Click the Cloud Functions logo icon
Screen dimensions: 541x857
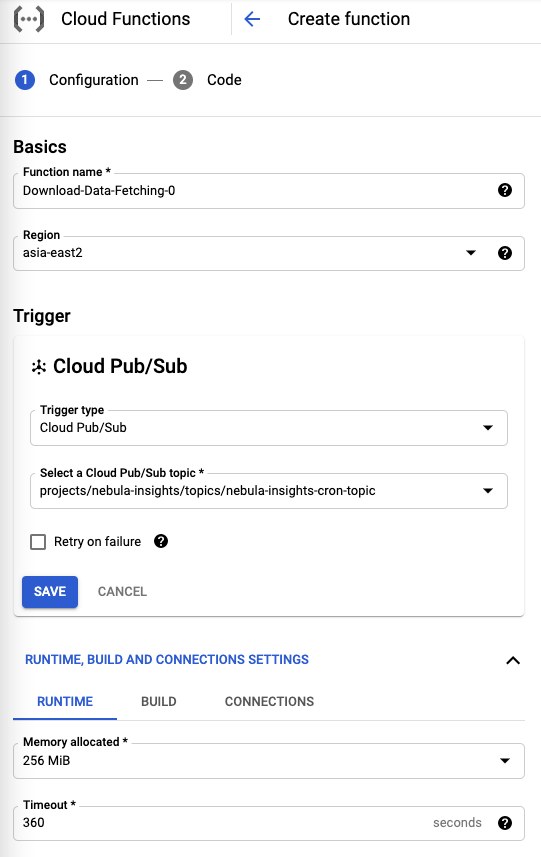click(28, 19)
